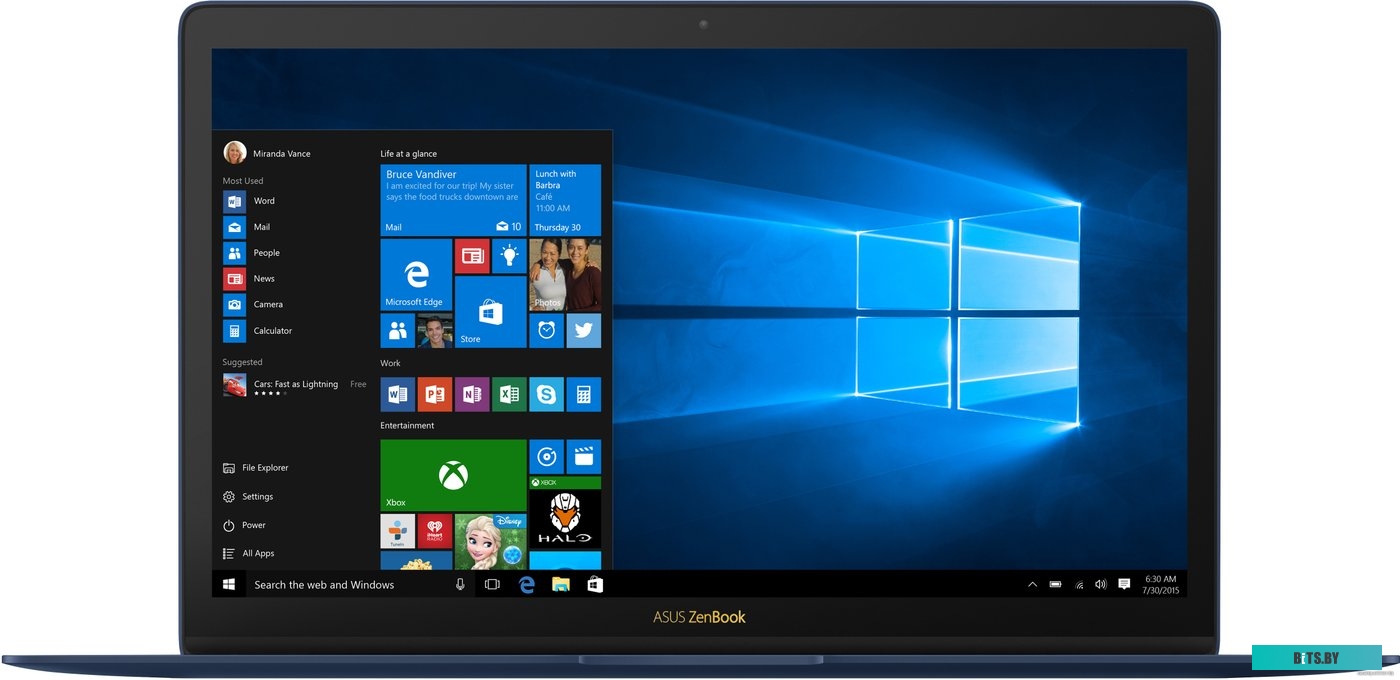1400x680 pixels.
Task: Open the Store tile
Action: pos(490,312)
